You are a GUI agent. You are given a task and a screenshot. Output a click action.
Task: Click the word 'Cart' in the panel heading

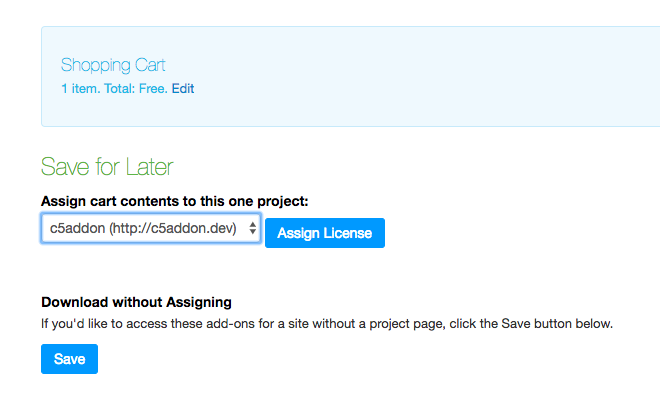pos(150,65)
